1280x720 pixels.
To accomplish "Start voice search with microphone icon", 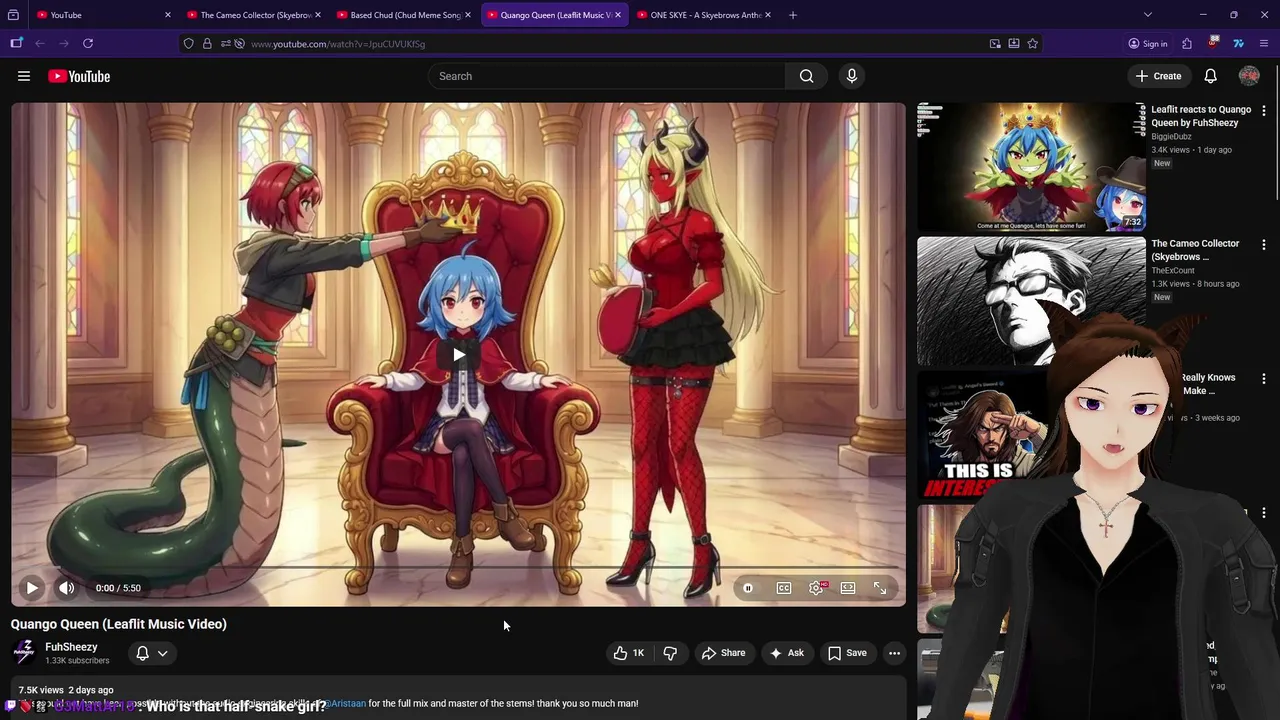I will [x=852, y=76].
